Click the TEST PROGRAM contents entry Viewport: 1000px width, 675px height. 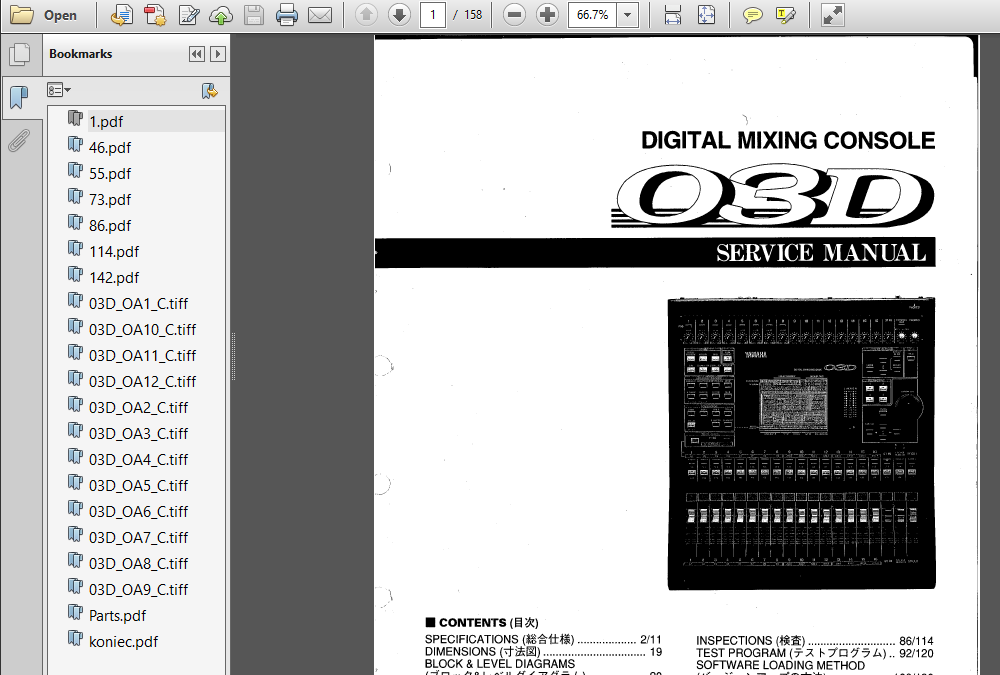tap(814, 653)
